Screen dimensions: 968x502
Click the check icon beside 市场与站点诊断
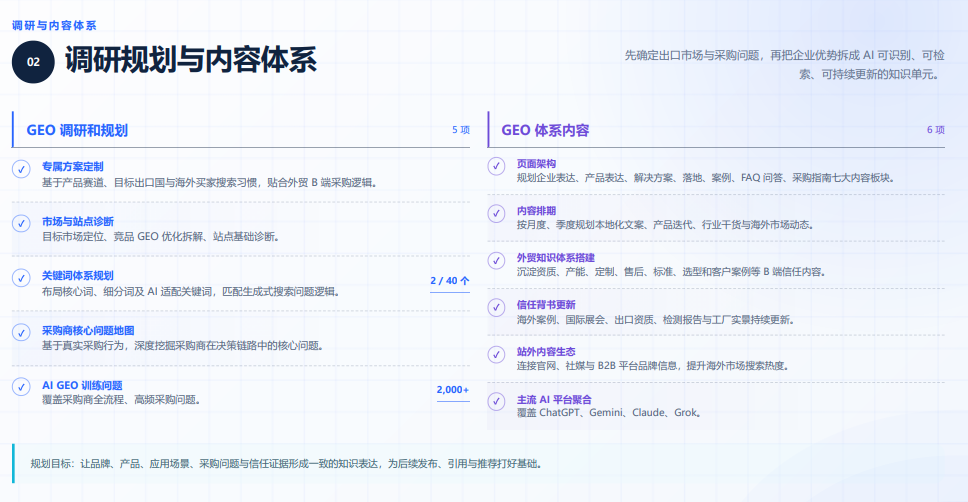pyautogui.click(x=22, y=223)
